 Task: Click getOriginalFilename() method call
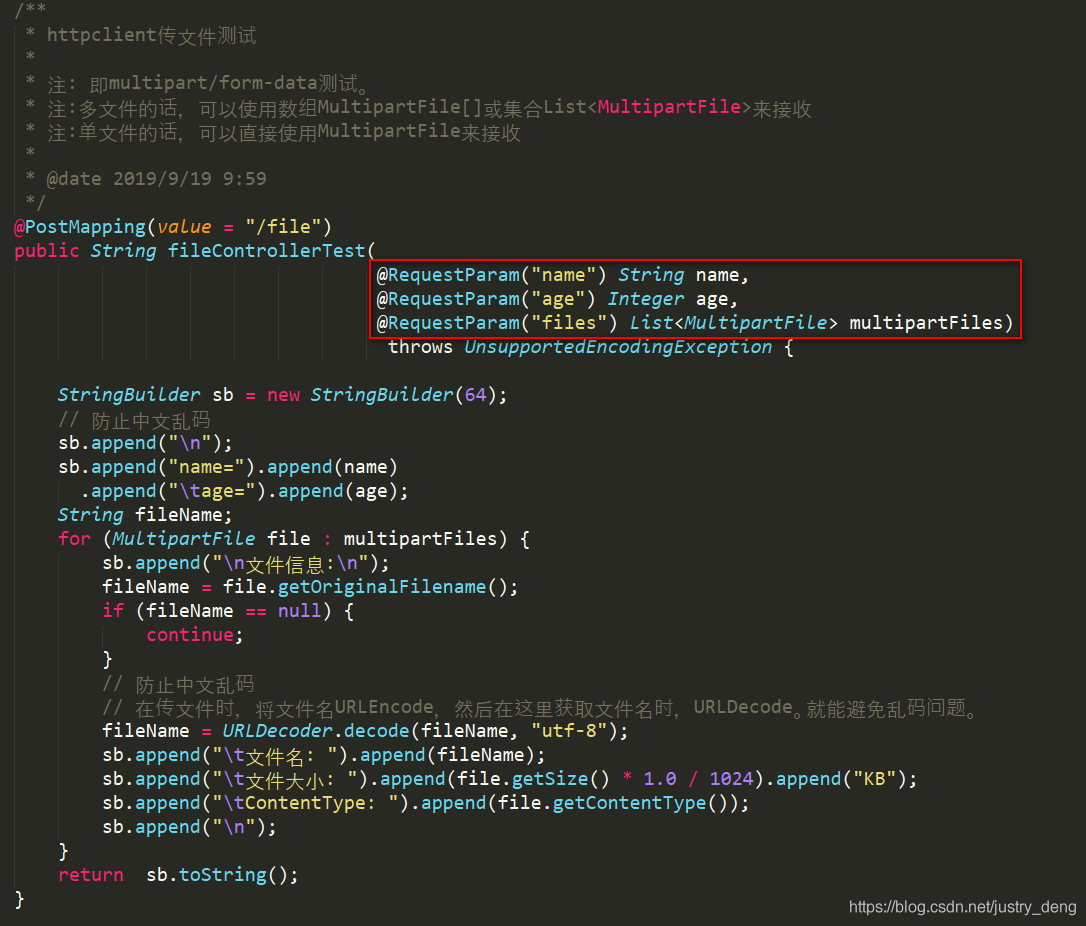click(x=397, y=587)
